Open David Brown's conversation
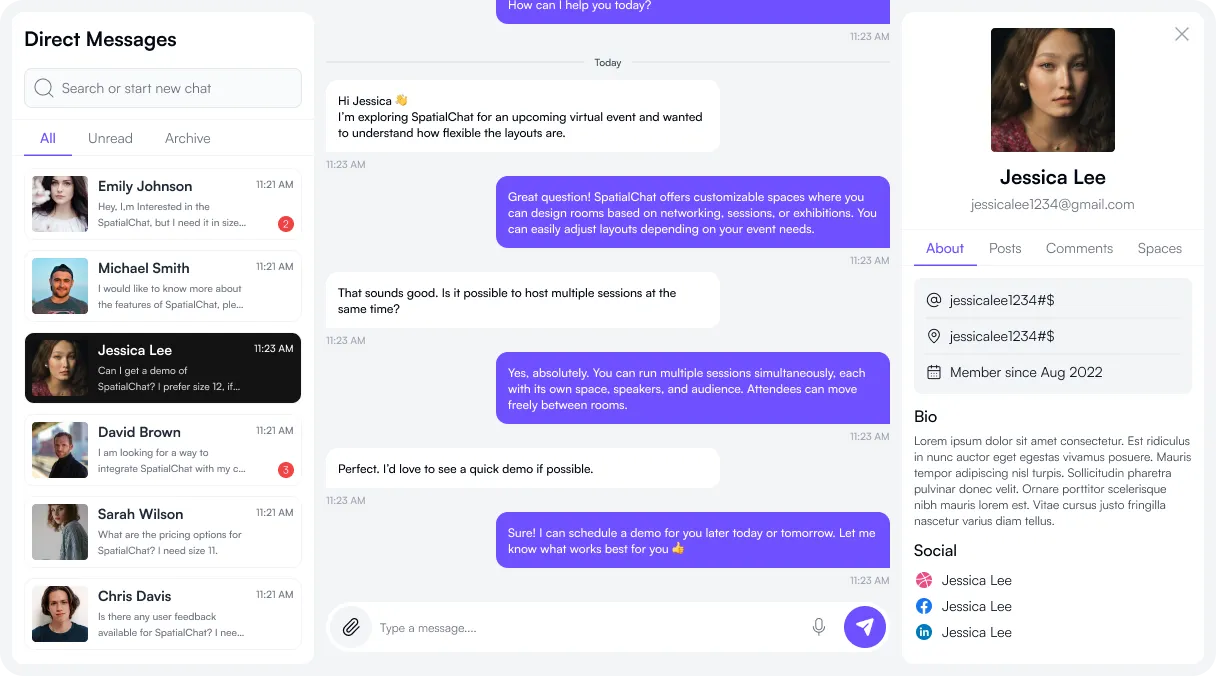 pos(163,450)
